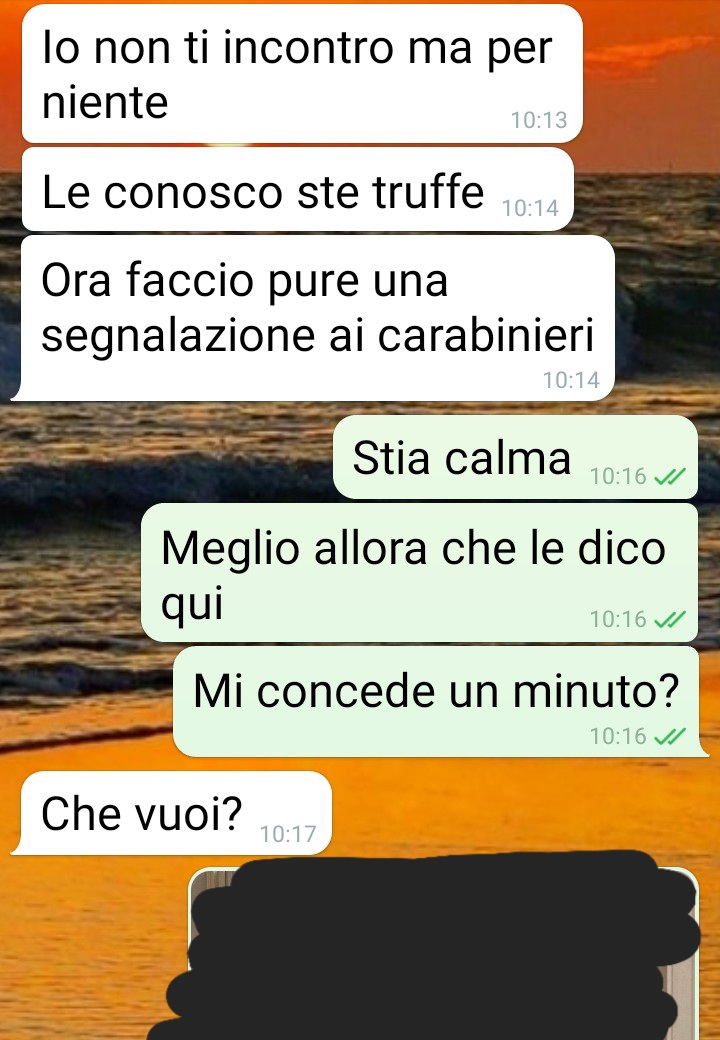720x1040 pixels.
Task: Tap the 'Mi concede un minuto?' message
Action: click(x=441, y=702)
